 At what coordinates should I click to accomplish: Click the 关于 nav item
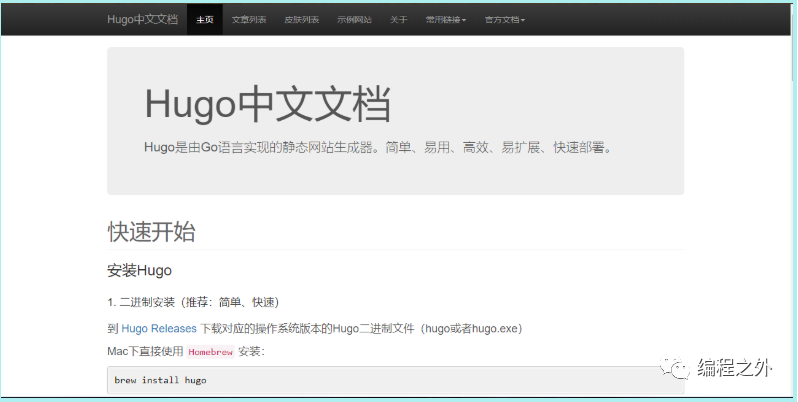coord(398,20)
